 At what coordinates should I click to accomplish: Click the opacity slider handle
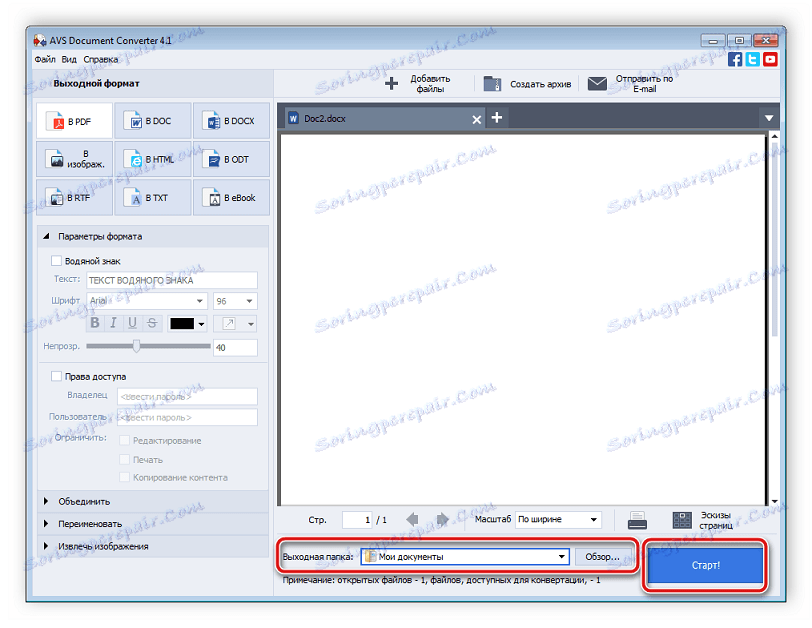136,346
